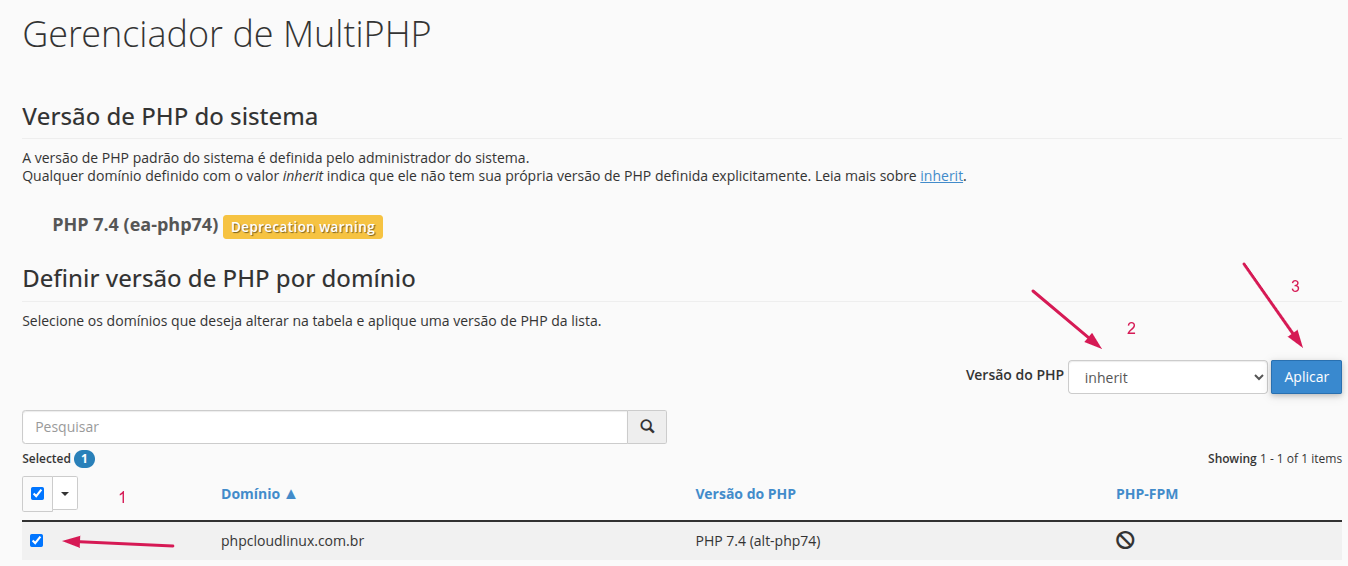
Task: Click the PHP 7.4 (alt-php74) cell
Action: click(758, 541)
